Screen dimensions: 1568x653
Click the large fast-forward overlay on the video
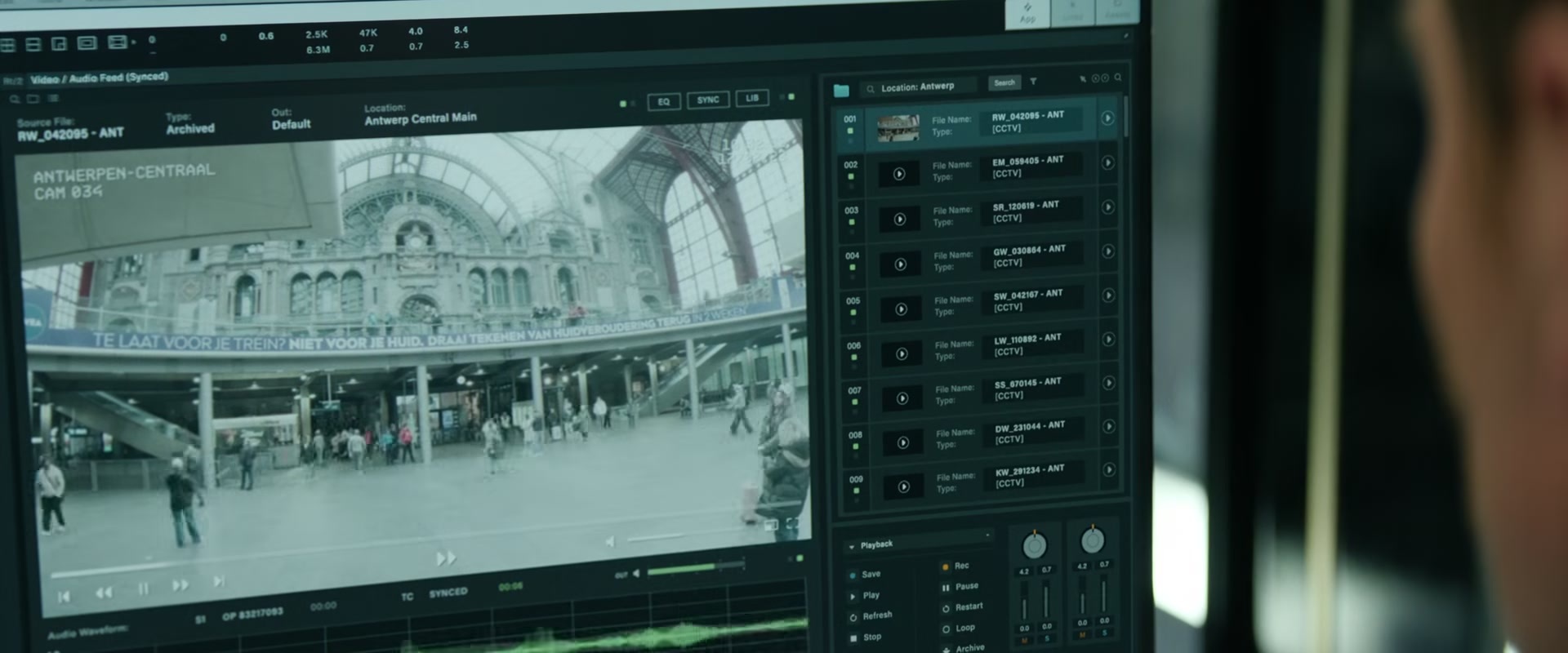[x=446, y=558]
